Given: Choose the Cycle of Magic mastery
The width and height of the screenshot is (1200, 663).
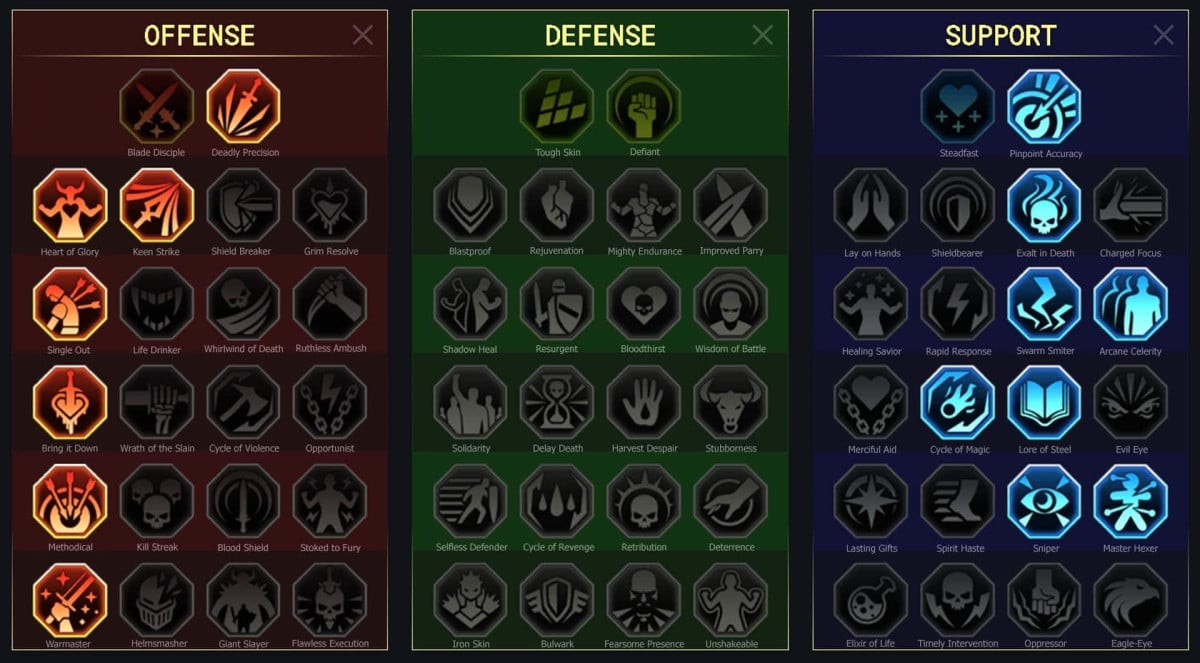Looking at the screenshot, I should [x=958, y=403].
